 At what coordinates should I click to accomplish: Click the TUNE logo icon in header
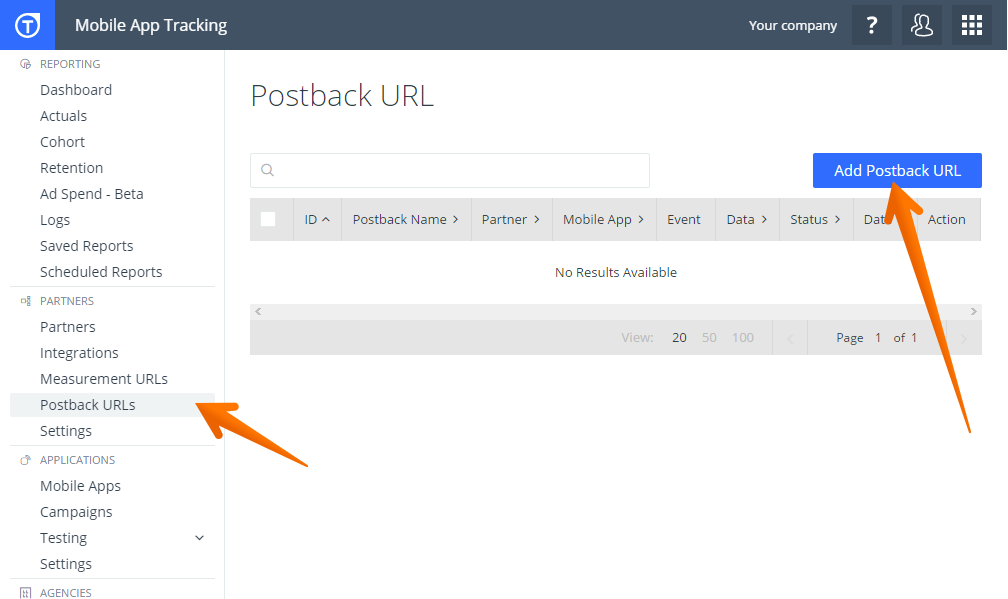click(x=27, y=25)
